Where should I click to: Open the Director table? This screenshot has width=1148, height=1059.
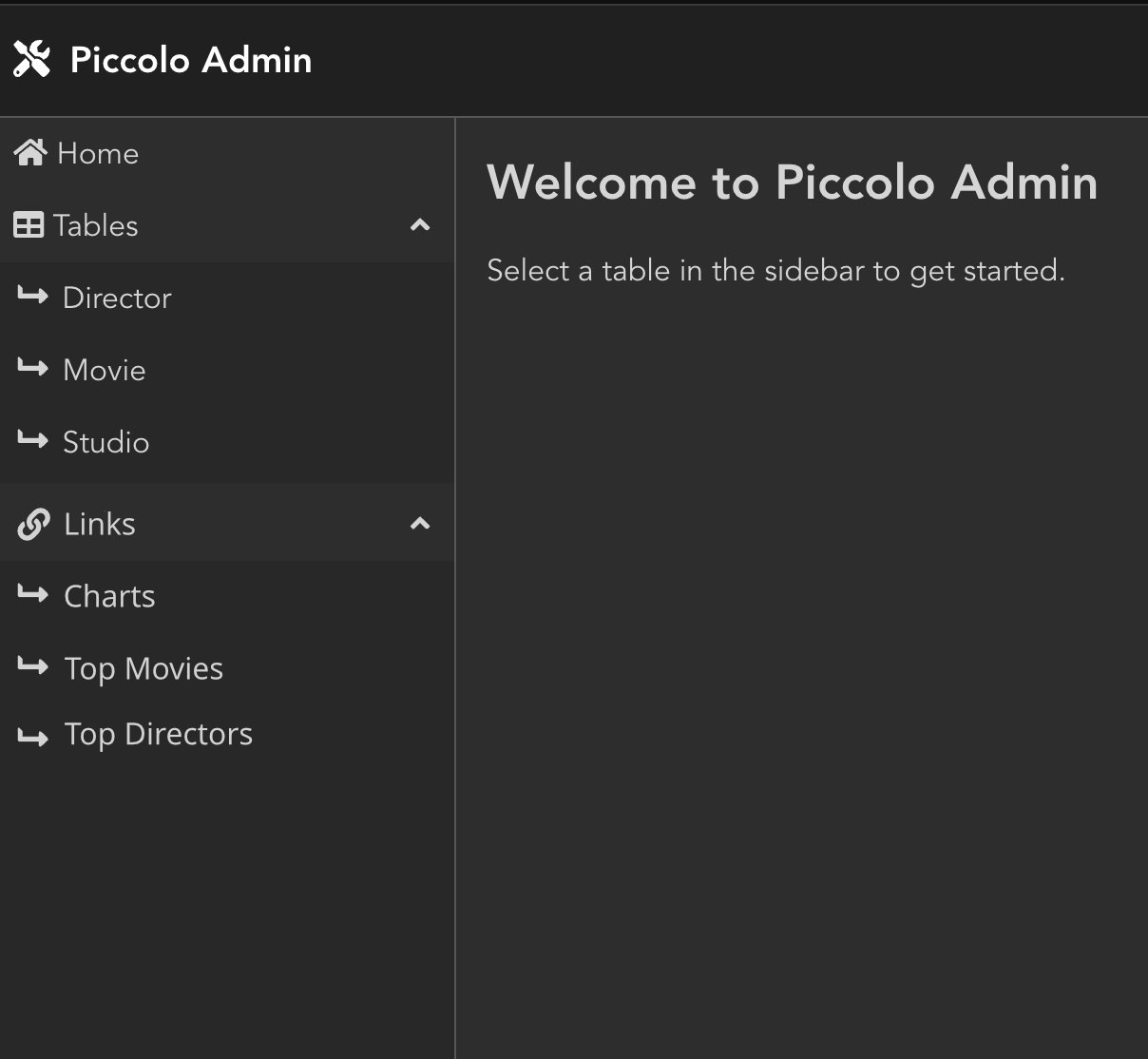[x=117, y=298]
